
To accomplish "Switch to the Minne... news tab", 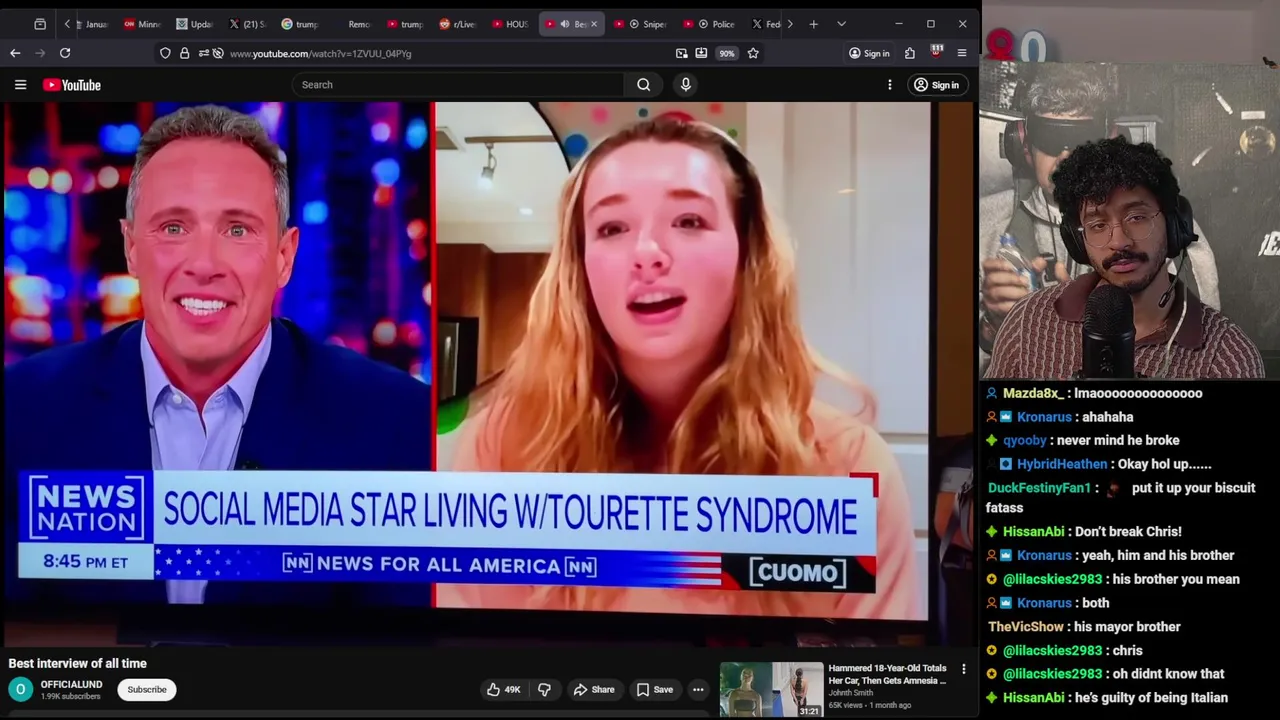I will [x=142, y=24].
